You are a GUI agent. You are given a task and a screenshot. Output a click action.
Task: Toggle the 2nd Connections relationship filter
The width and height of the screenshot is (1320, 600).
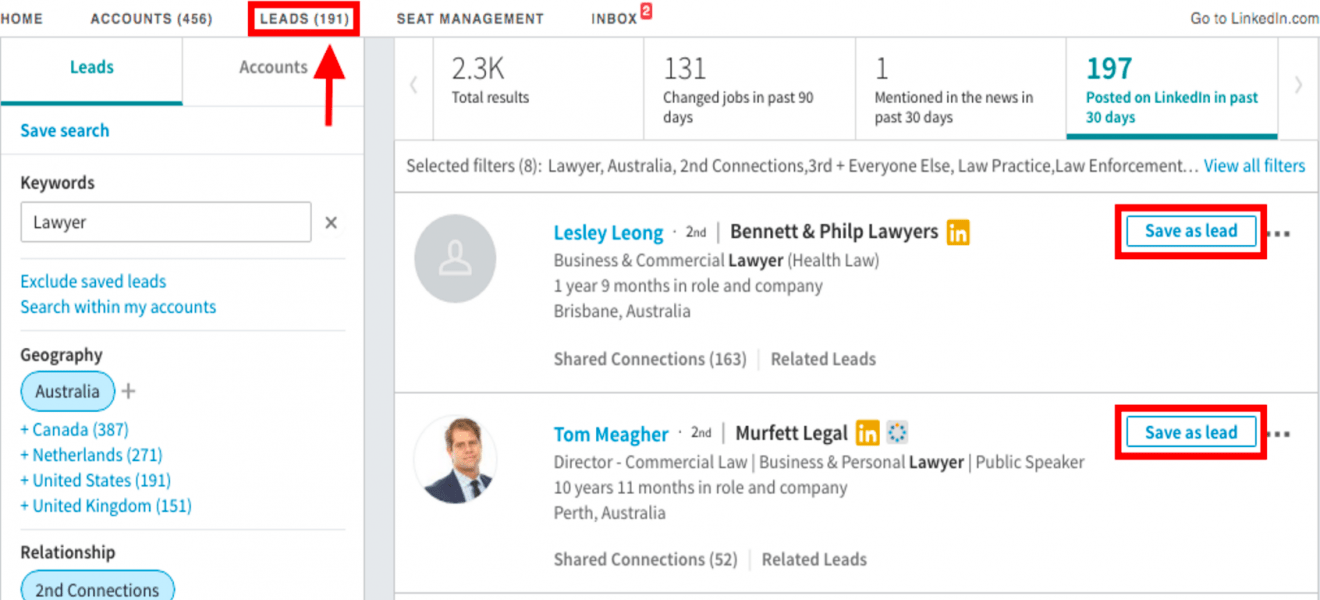(x=97, y=588)
